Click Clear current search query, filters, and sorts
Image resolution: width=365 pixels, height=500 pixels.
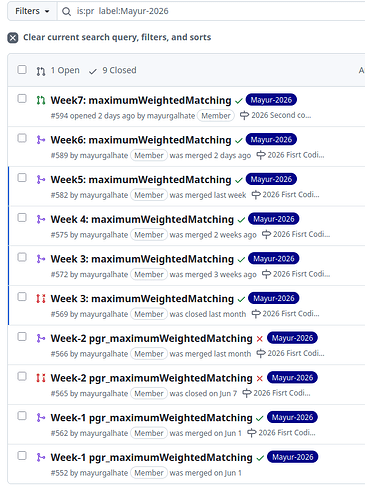tap(117, 37)
